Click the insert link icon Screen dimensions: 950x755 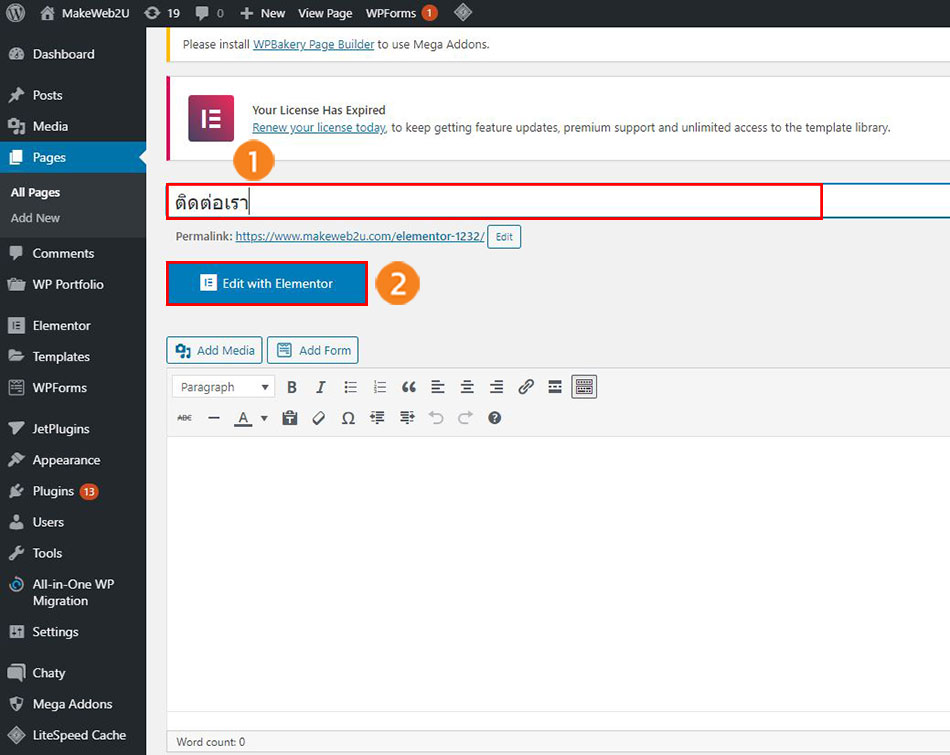(526, 387)
